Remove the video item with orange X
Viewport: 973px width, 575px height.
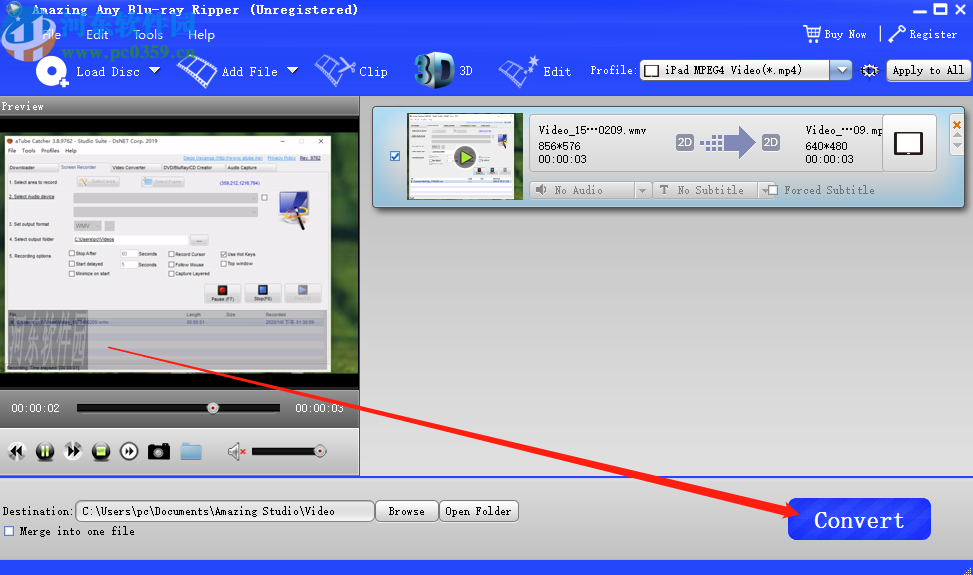pos(957,125)
